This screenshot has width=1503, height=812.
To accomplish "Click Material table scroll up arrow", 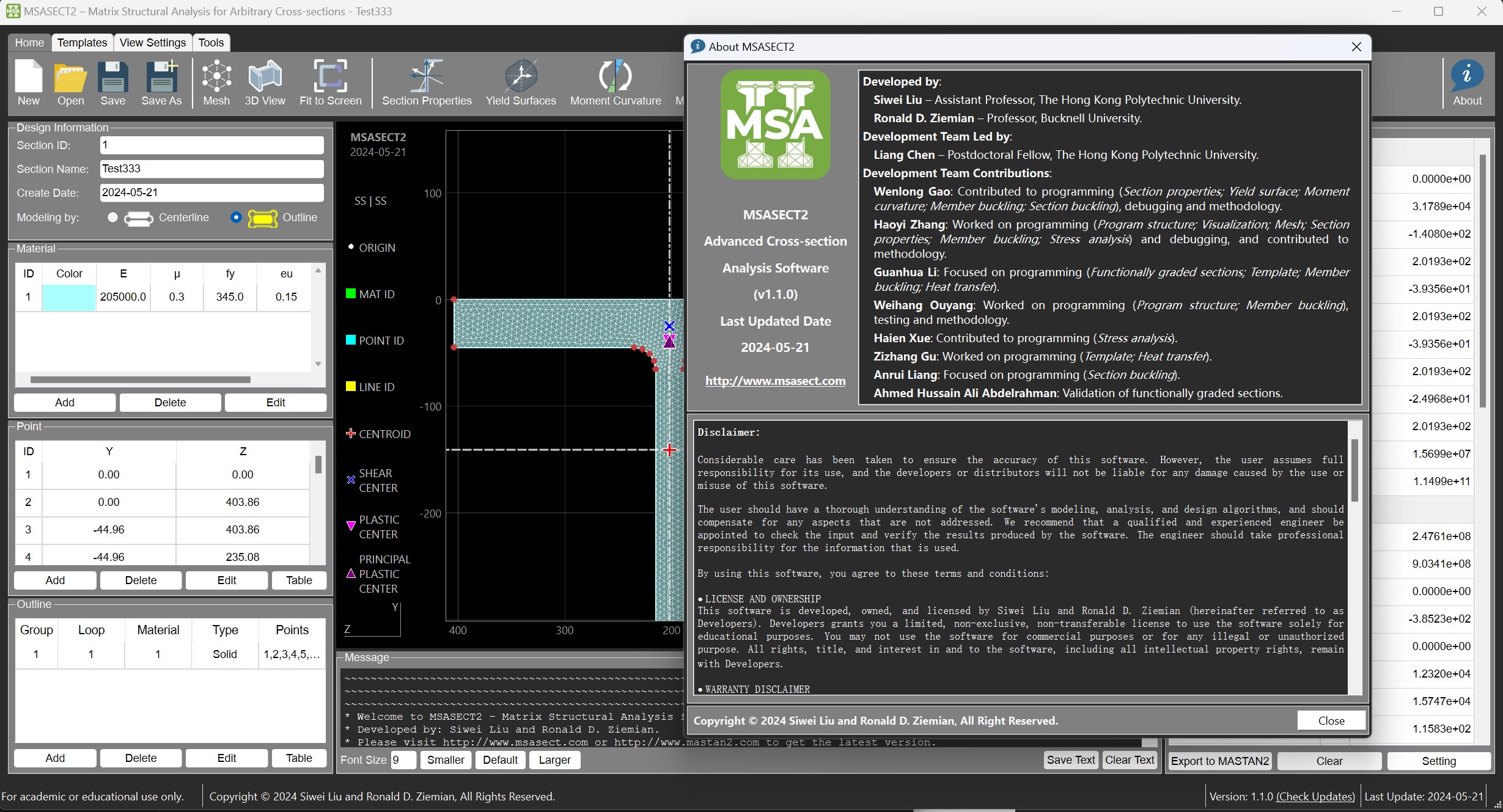I will coord(318,270).
